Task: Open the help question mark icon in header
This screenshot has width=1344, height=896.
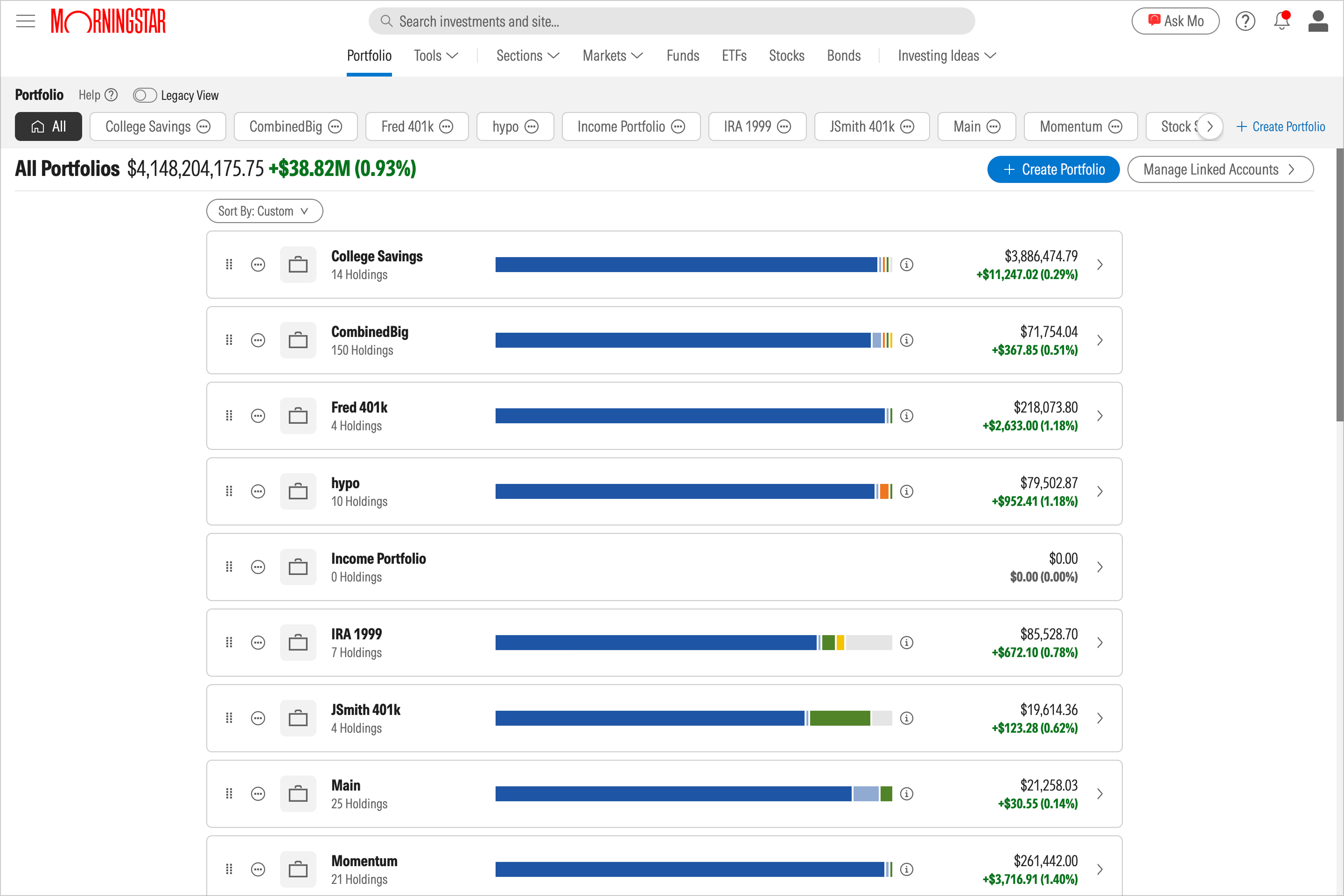Action: [1245, 21]
